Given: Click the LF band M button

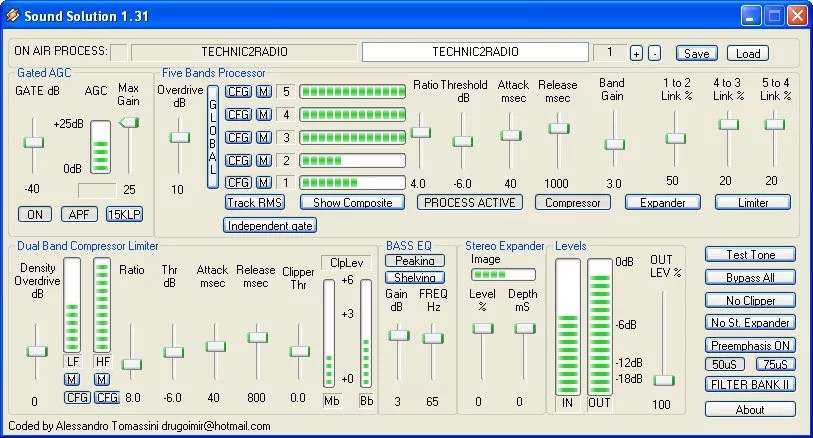Looking at the screenshot, I should 72,379.
